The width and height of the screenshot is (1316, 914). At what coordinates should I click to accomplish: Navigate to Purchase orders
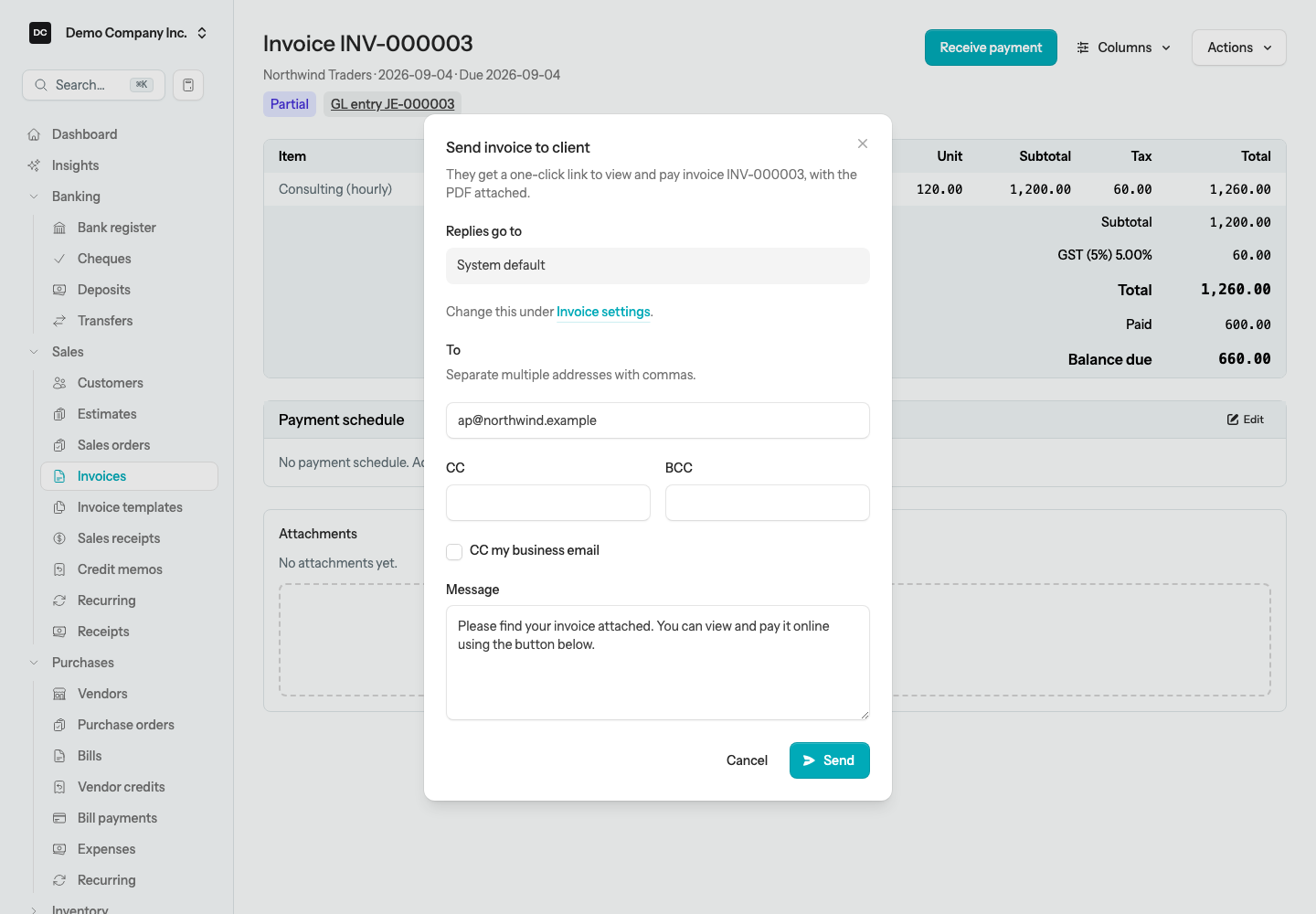pyautogui.click(x=130, y=725)
